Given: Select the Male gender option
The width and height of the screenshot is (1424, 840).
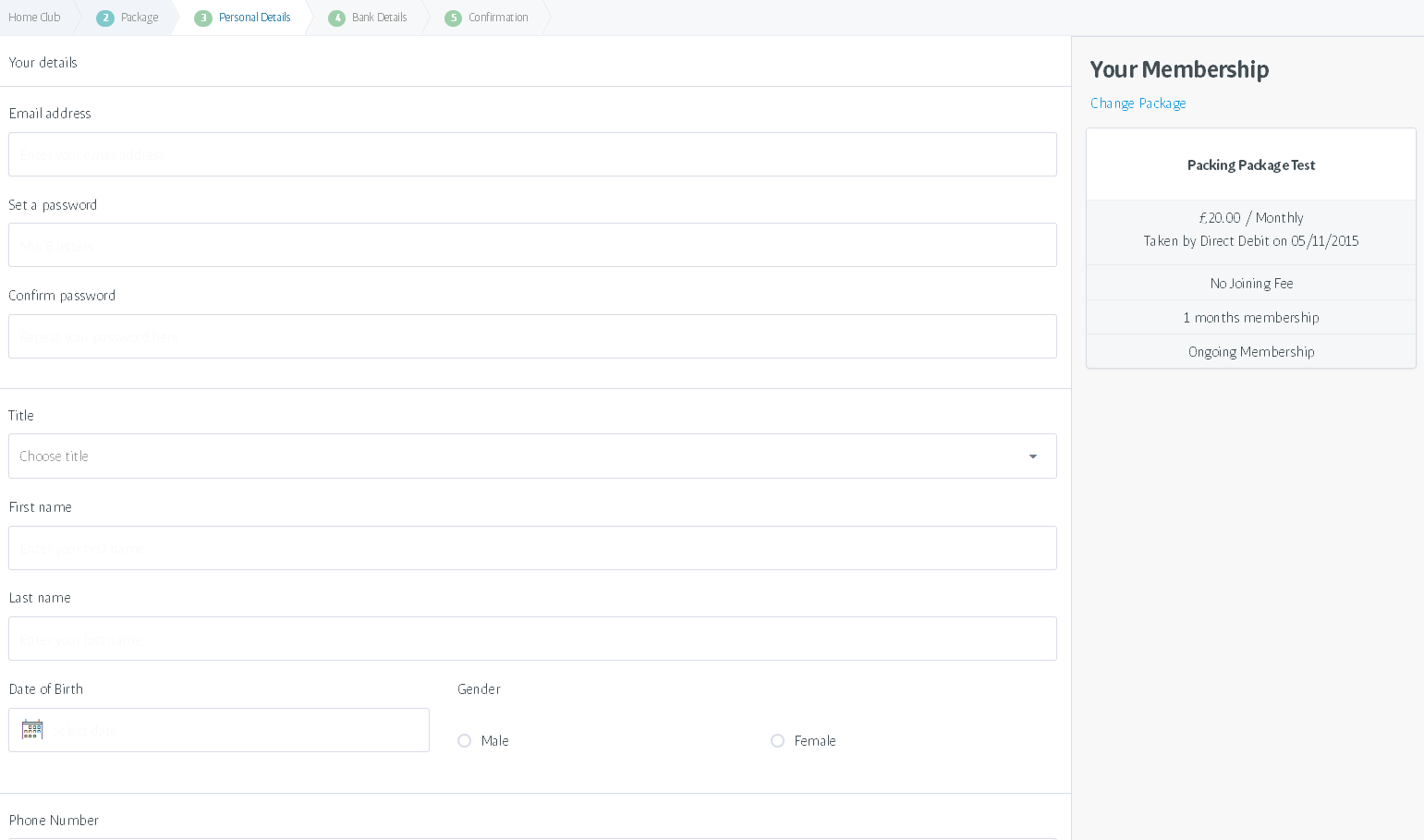Looking at the screenshot, I should pyautogui.click(x=465, y=741).
